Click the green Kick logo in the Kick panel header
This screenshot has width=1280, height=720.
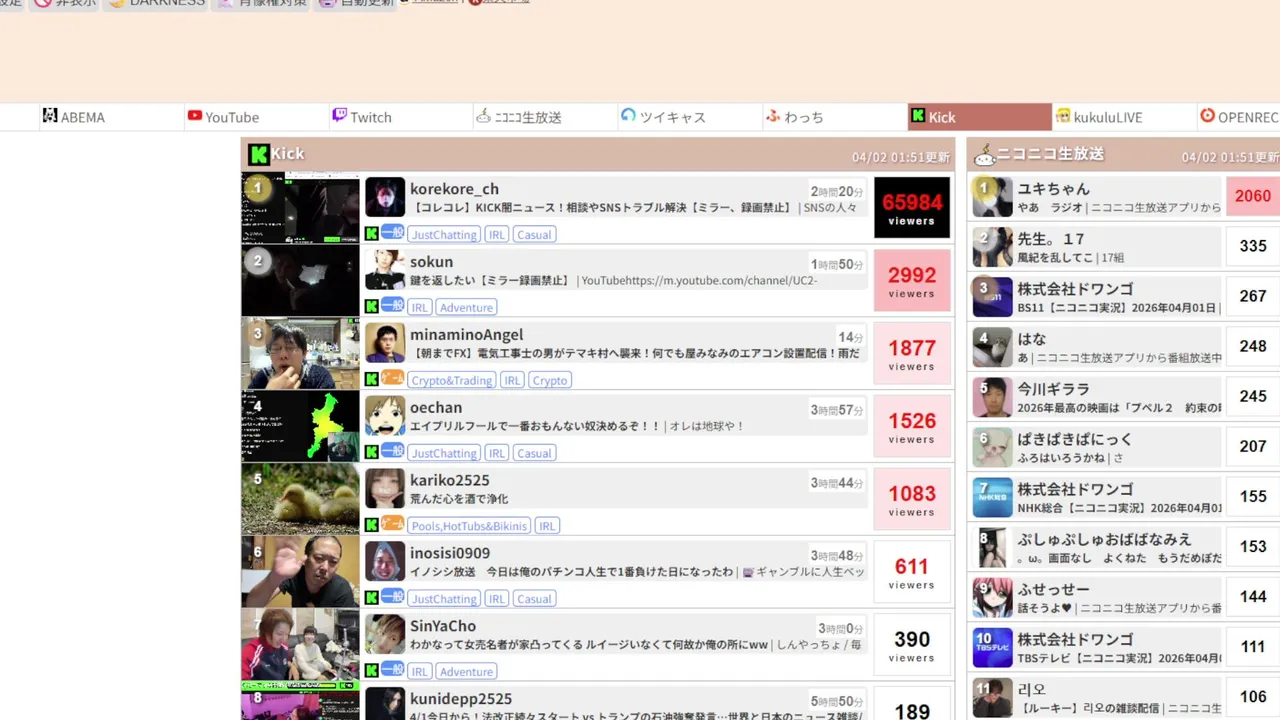259,154
